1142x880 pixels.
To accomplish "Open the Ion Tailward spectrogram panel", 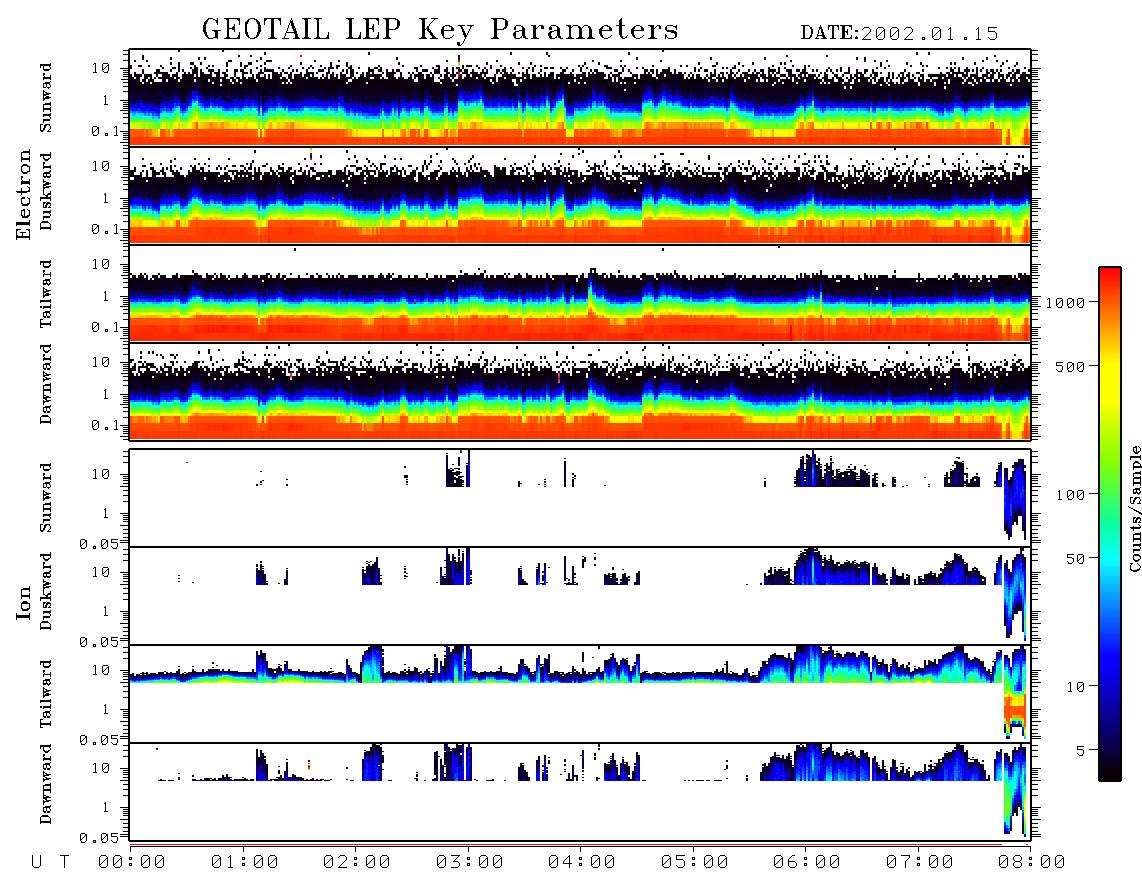I will point(580,694).
